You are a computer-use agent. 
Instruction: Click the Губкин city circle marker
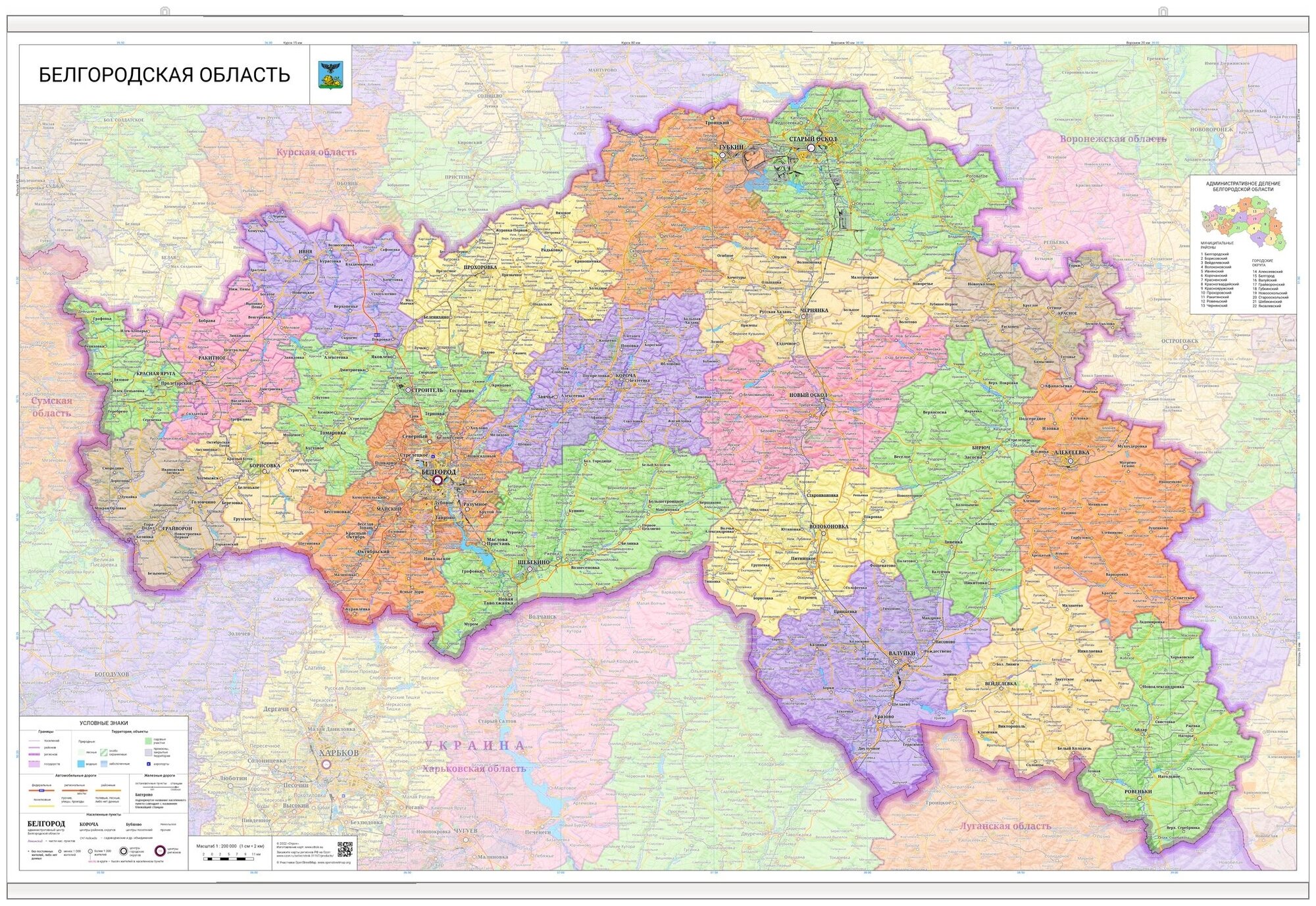click(722, 155)
